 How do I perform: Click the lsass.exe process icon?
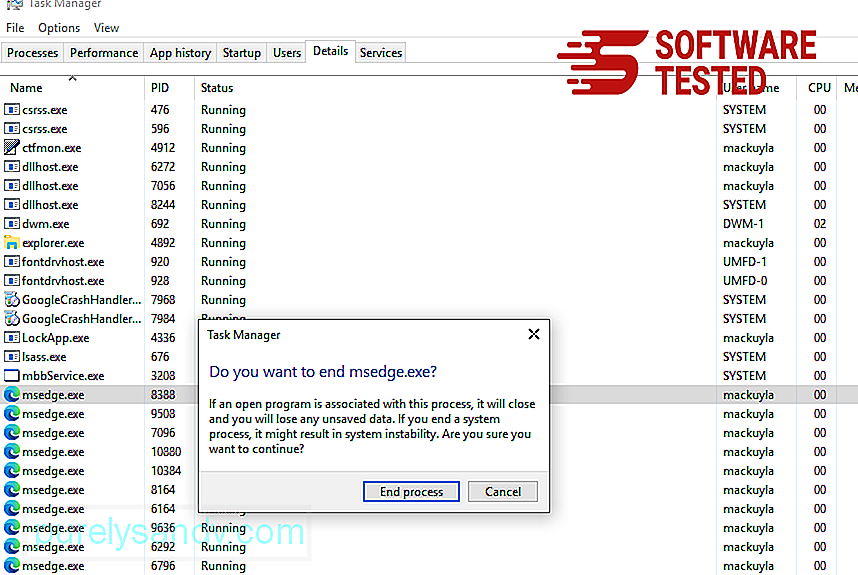point(11,357)
